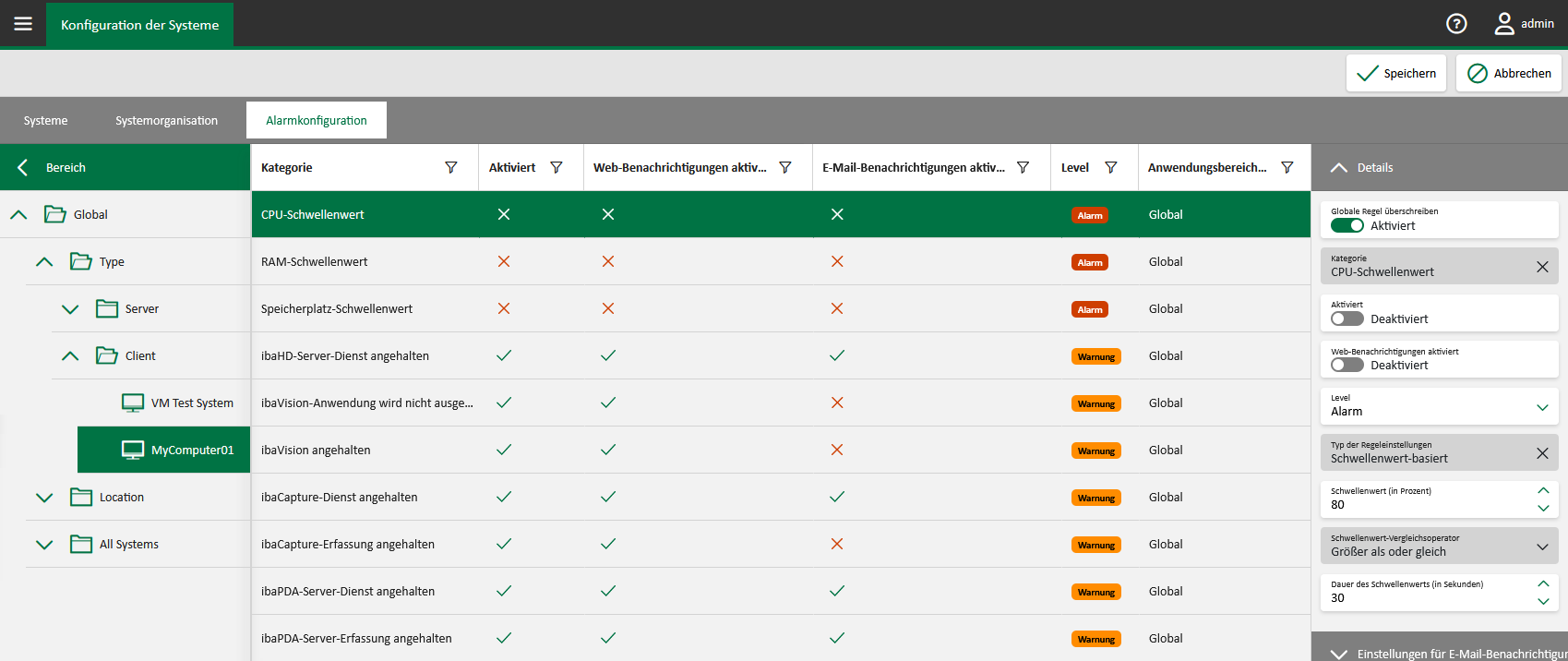The image size is (1568, 661).
Task: Select the ibaHD-Server-Dienst angehalten row
Action: (x=781, y=355)
